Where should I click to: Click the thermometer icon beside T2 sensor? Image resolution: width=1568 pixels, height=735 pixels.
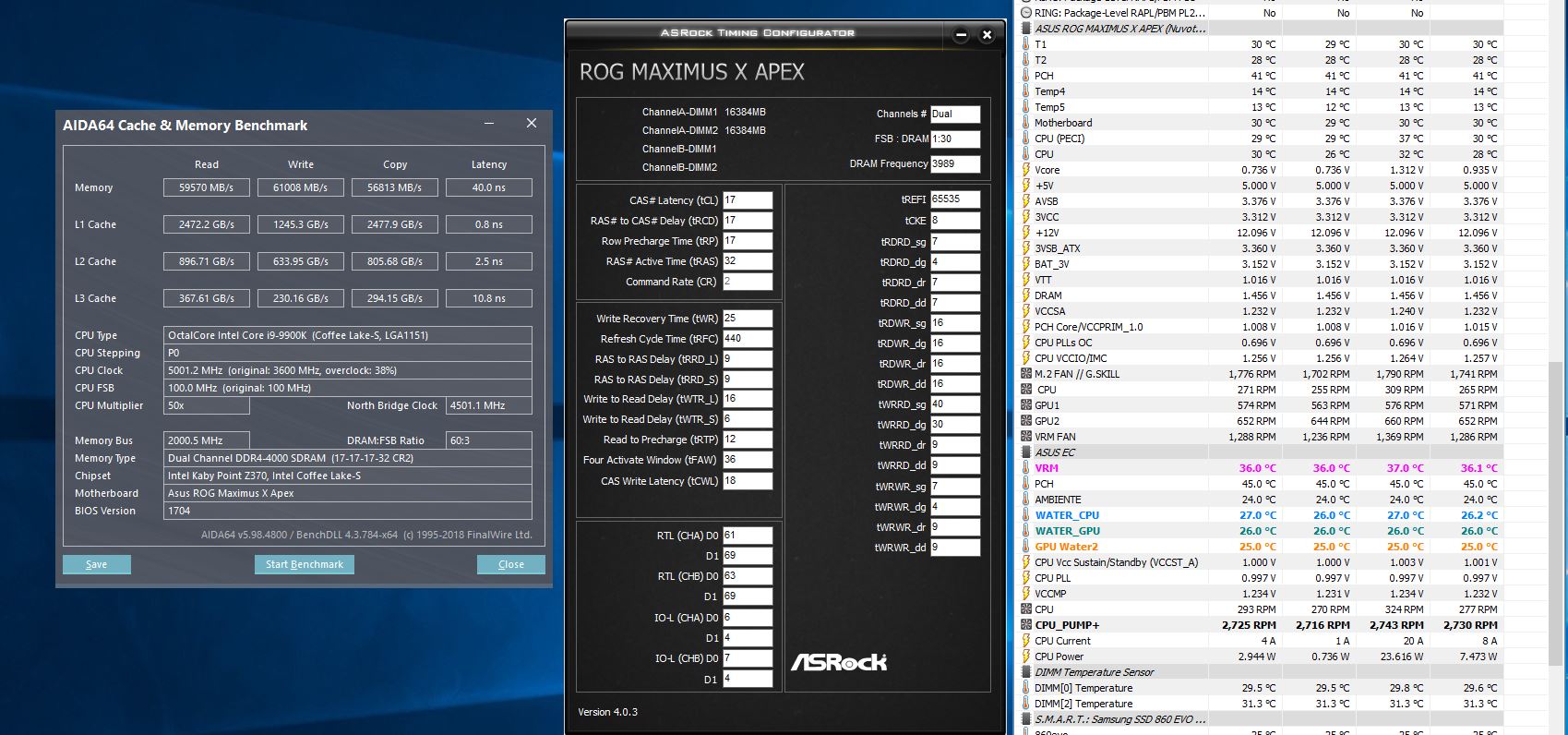1026,60
